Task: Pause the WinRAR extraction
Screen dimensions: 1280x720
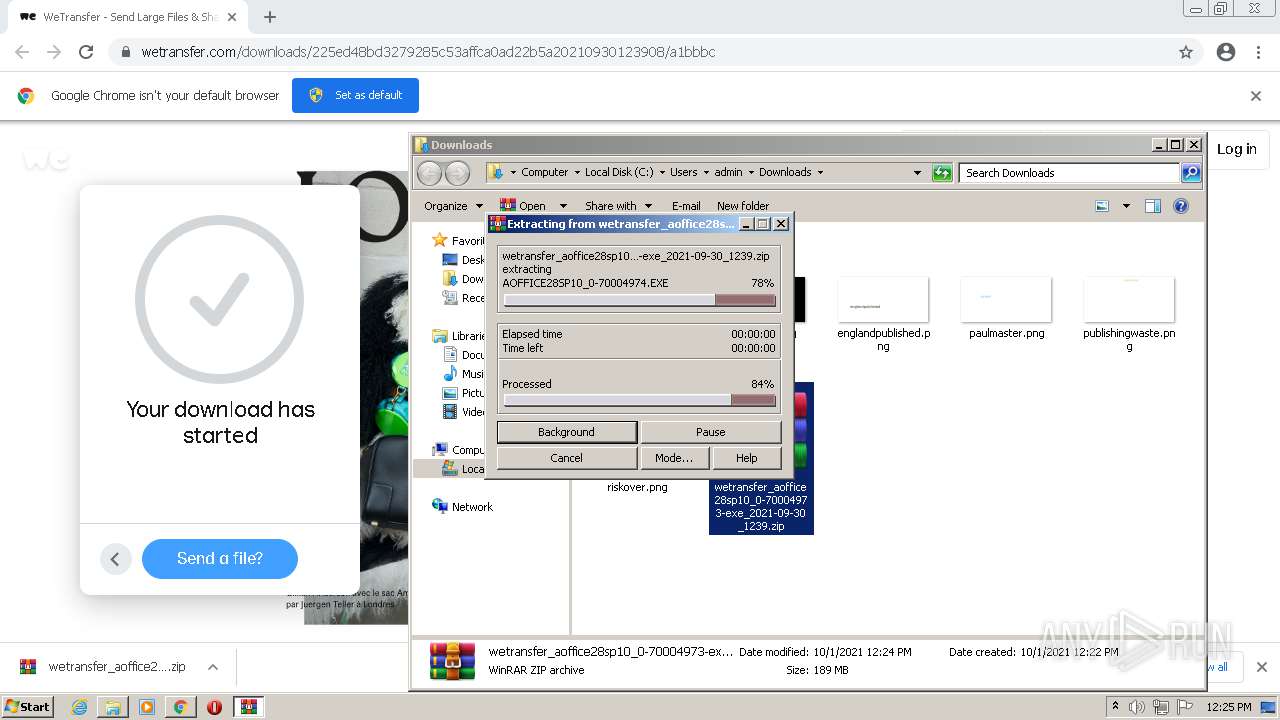Action: click(710, 432)
